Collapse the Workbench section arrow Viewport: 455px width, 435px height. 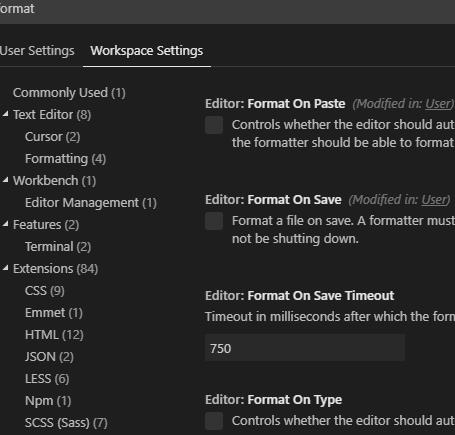click(x=5, y=180)
